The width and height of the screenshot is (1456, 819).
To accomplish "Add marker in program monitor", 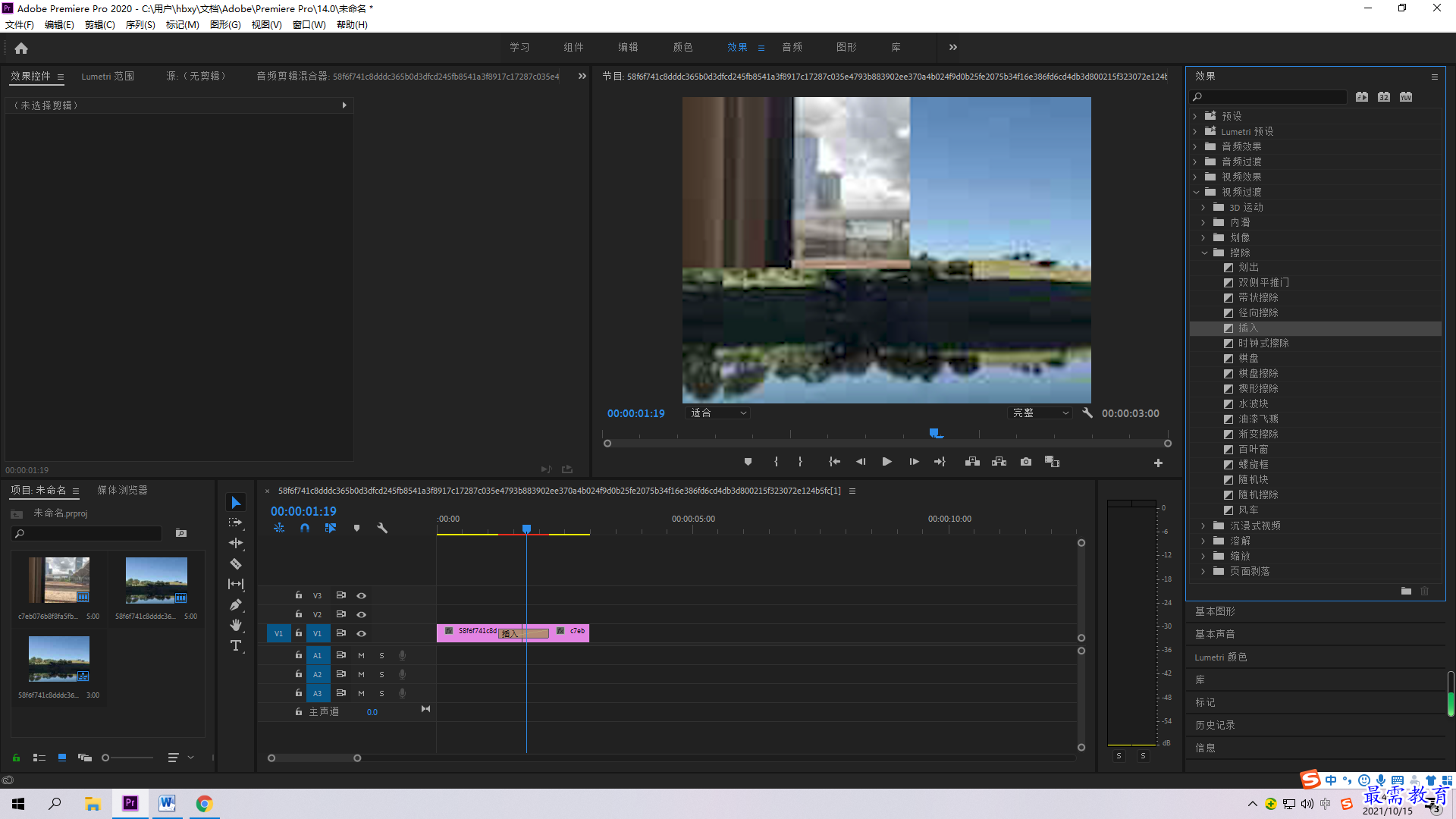I will pos(748,462).
